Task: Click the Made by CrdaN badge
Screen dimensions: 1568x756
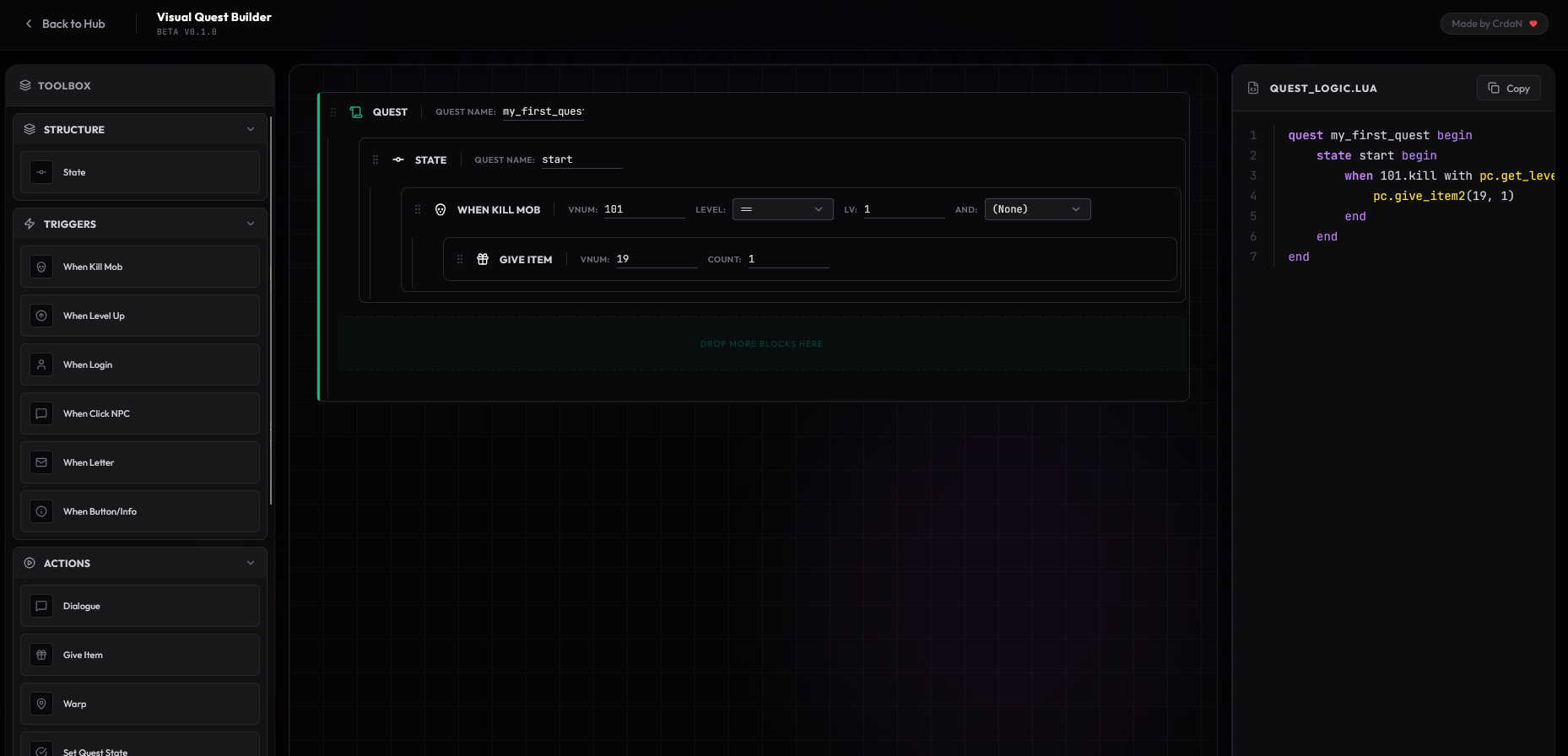Action: tap(1494, 24)
